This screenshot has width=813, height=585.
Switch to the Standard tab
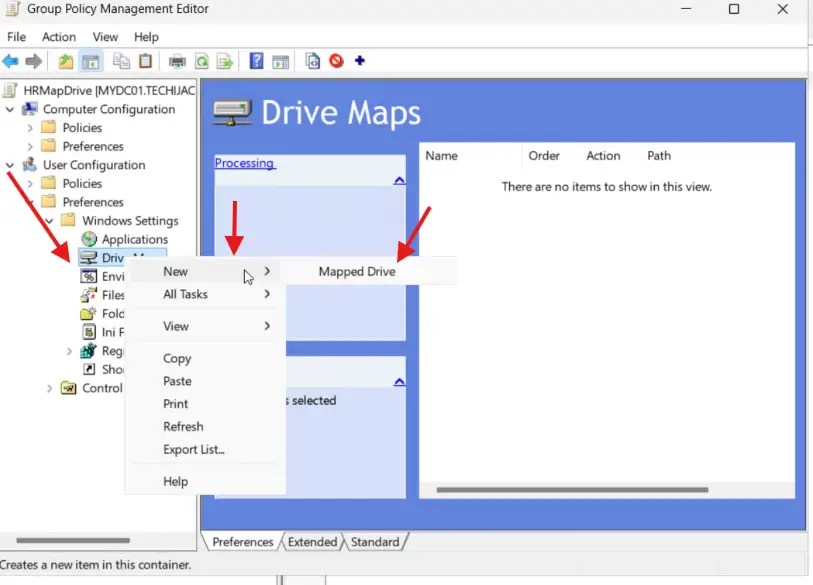click(375, 542)
